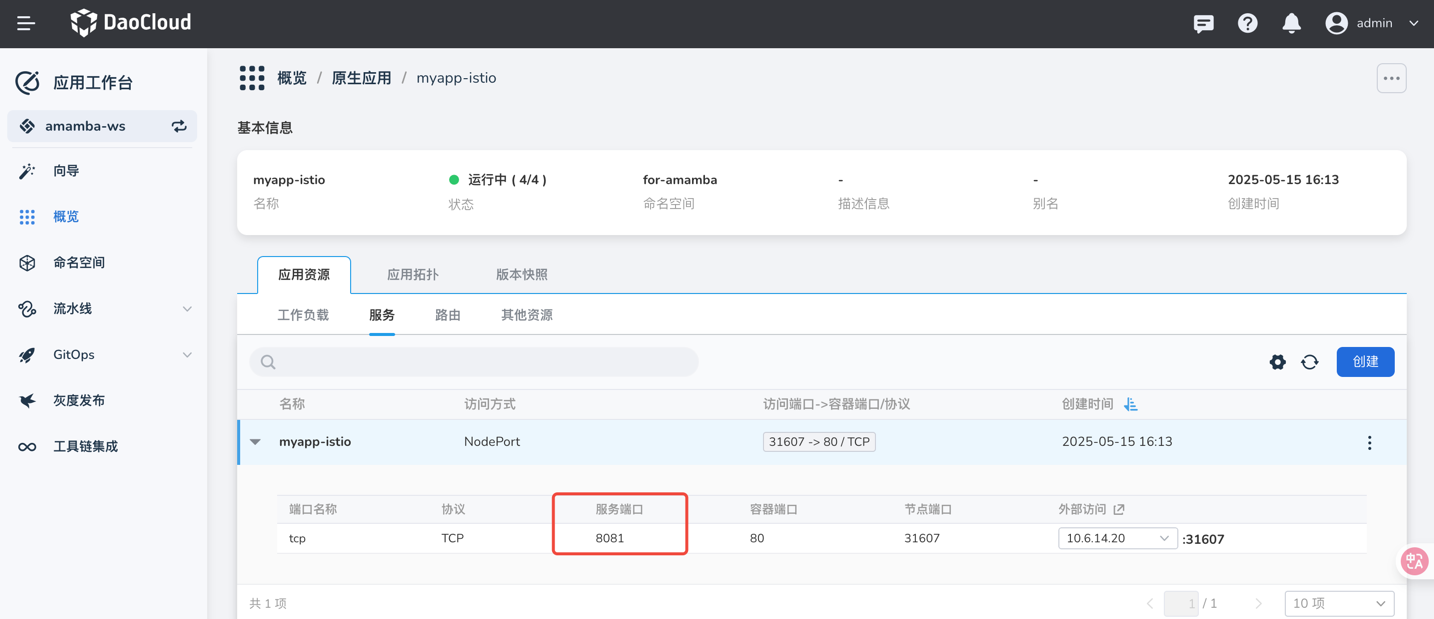Select the 工作负载 sub-tab
Viewport: 1434px width, 619px height.
tap(303, 315)
